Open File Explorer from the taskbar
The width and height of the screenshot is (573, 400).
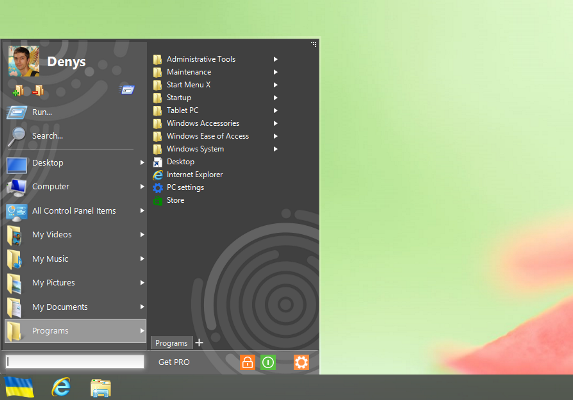coord(101,388)
